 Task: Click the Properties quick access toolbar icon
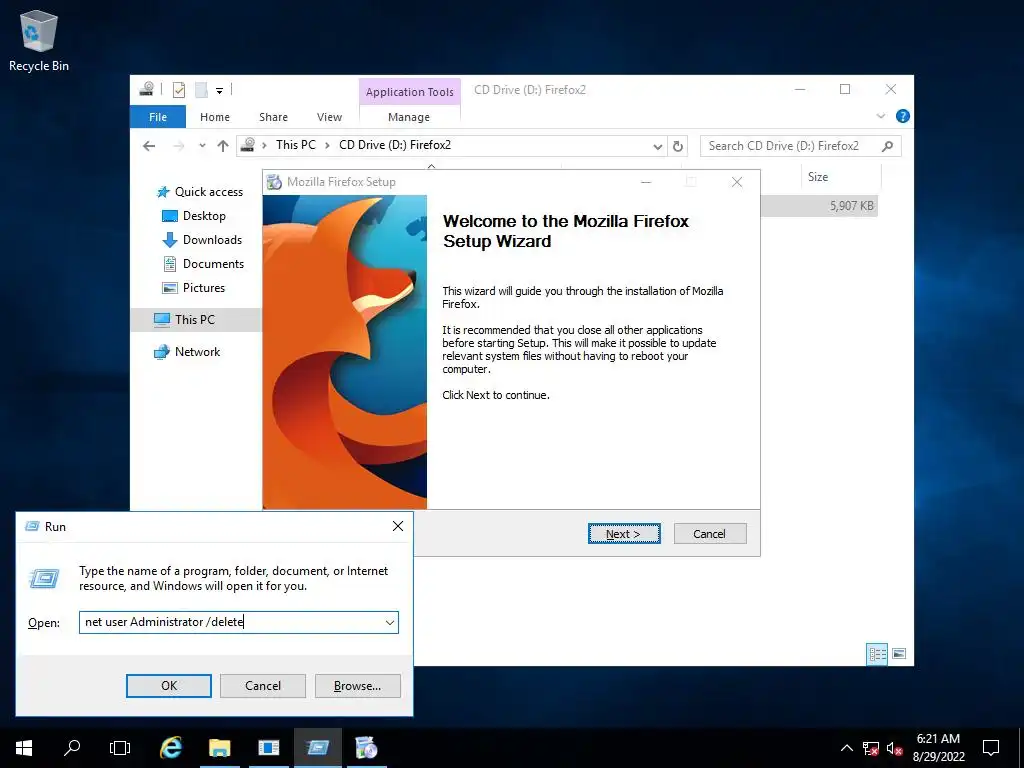[x=179, y=90]
